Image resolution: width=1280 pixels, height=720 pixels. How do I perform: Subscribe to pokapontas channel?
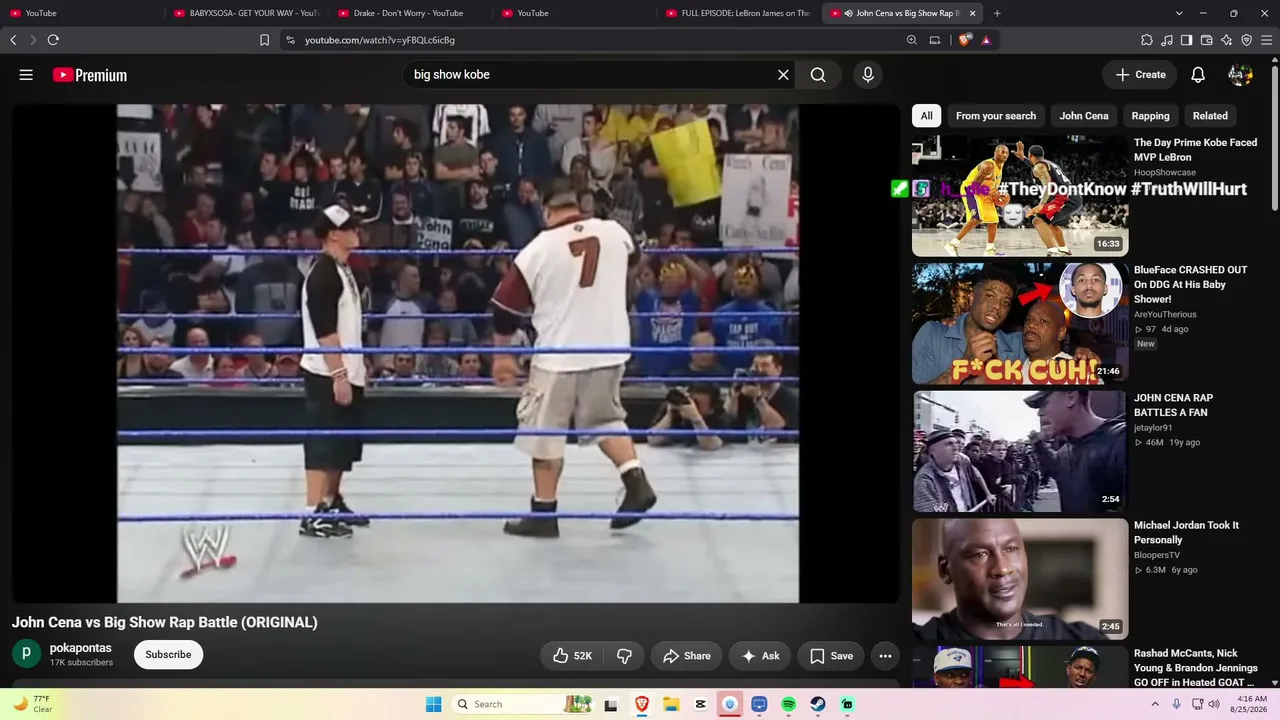point(168,655)
